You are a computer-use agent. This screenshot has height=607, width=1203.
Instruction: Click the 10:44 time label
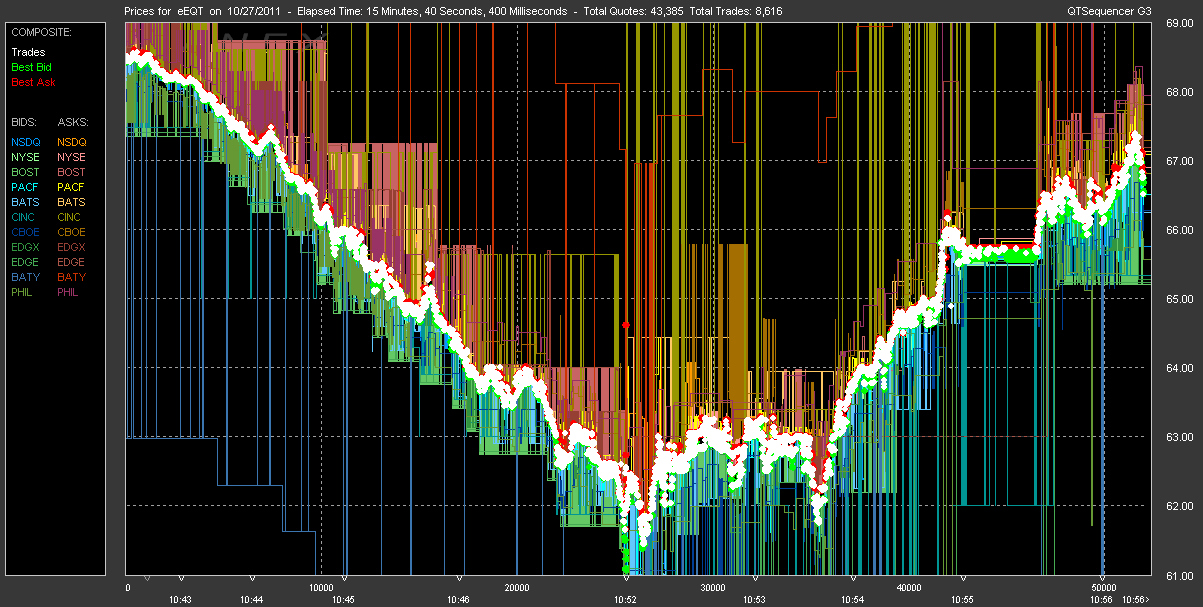coord(252,599)
